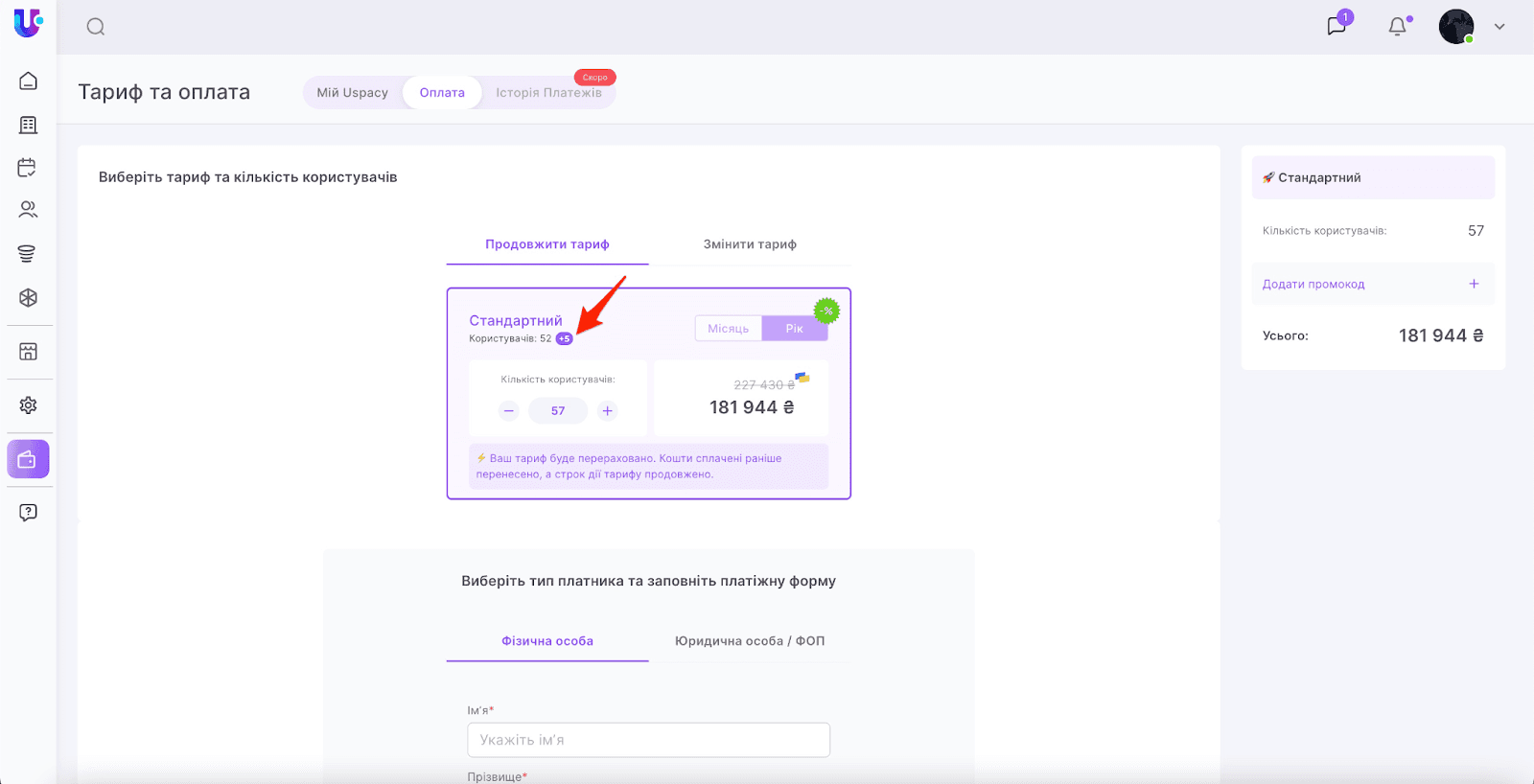Open the help question-mark sidebar icon
The width and height of the screenshot is (1534, 784).
coord(28,513)
